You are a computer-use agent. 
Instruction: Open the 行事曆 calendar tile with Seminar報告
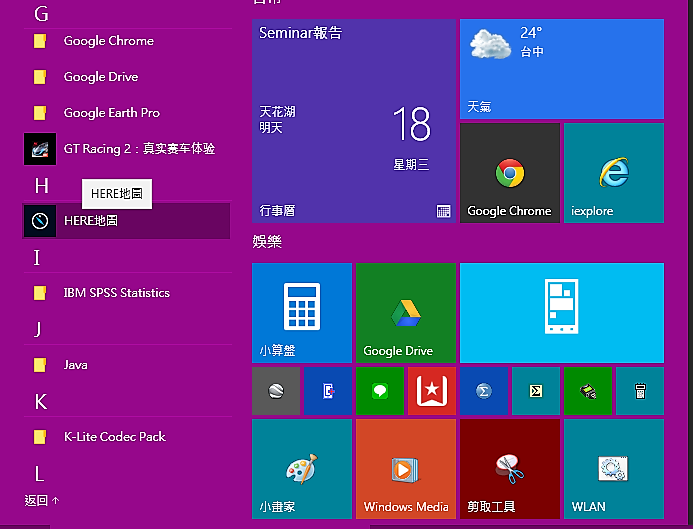(x=354, y=121)
